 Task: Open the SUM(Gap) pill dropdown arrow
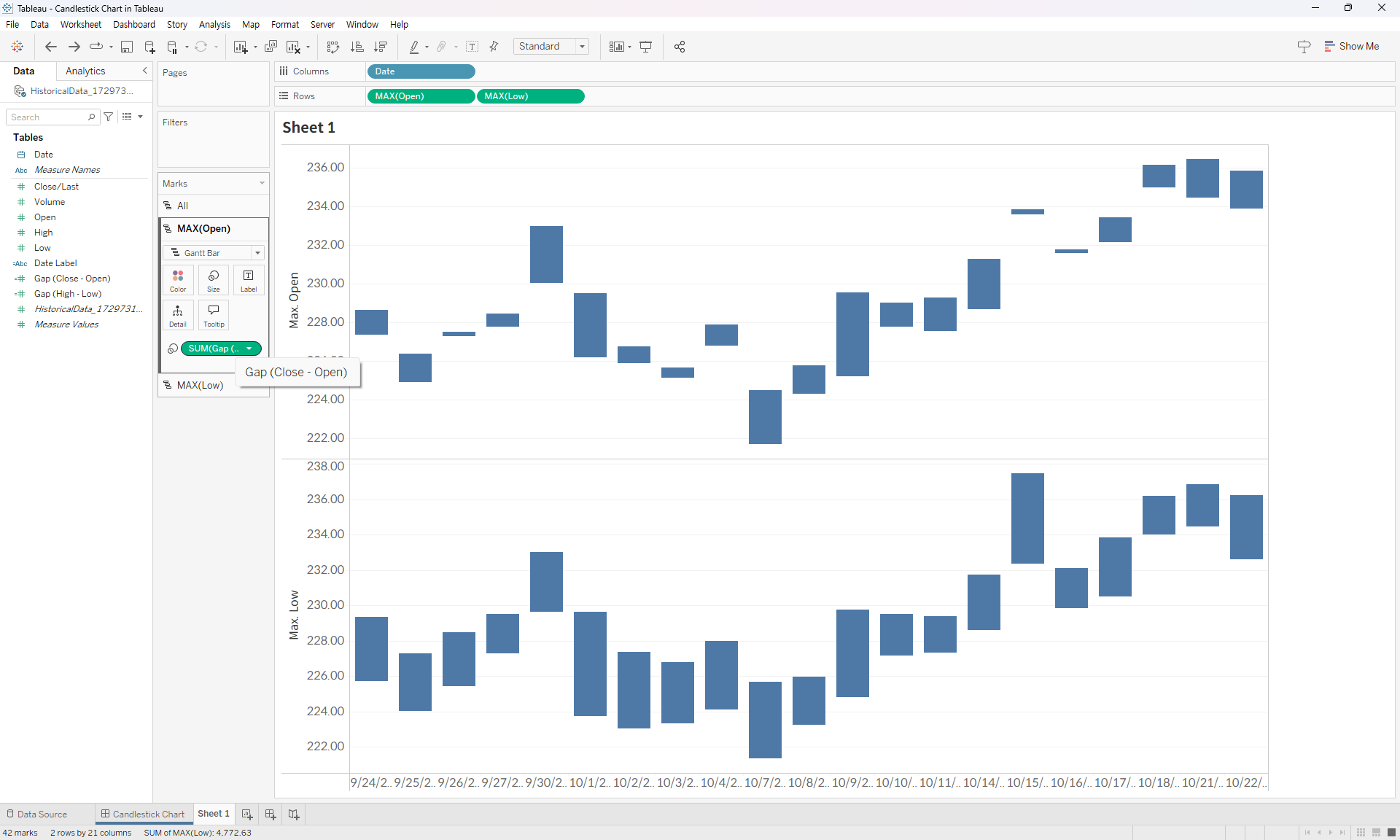click(x=249, y=349)
